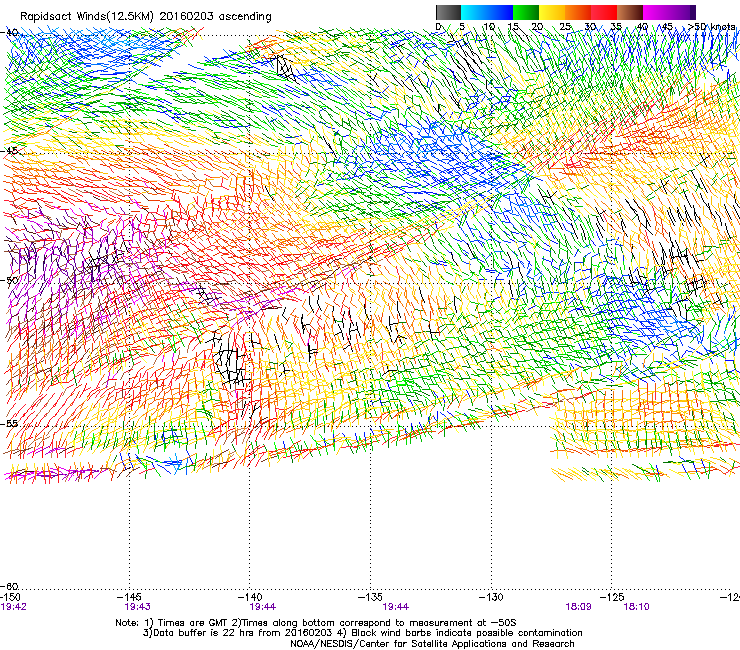Click the '-60' latitude label
This screenshot has height=650, width=740.
pos(9,586)
